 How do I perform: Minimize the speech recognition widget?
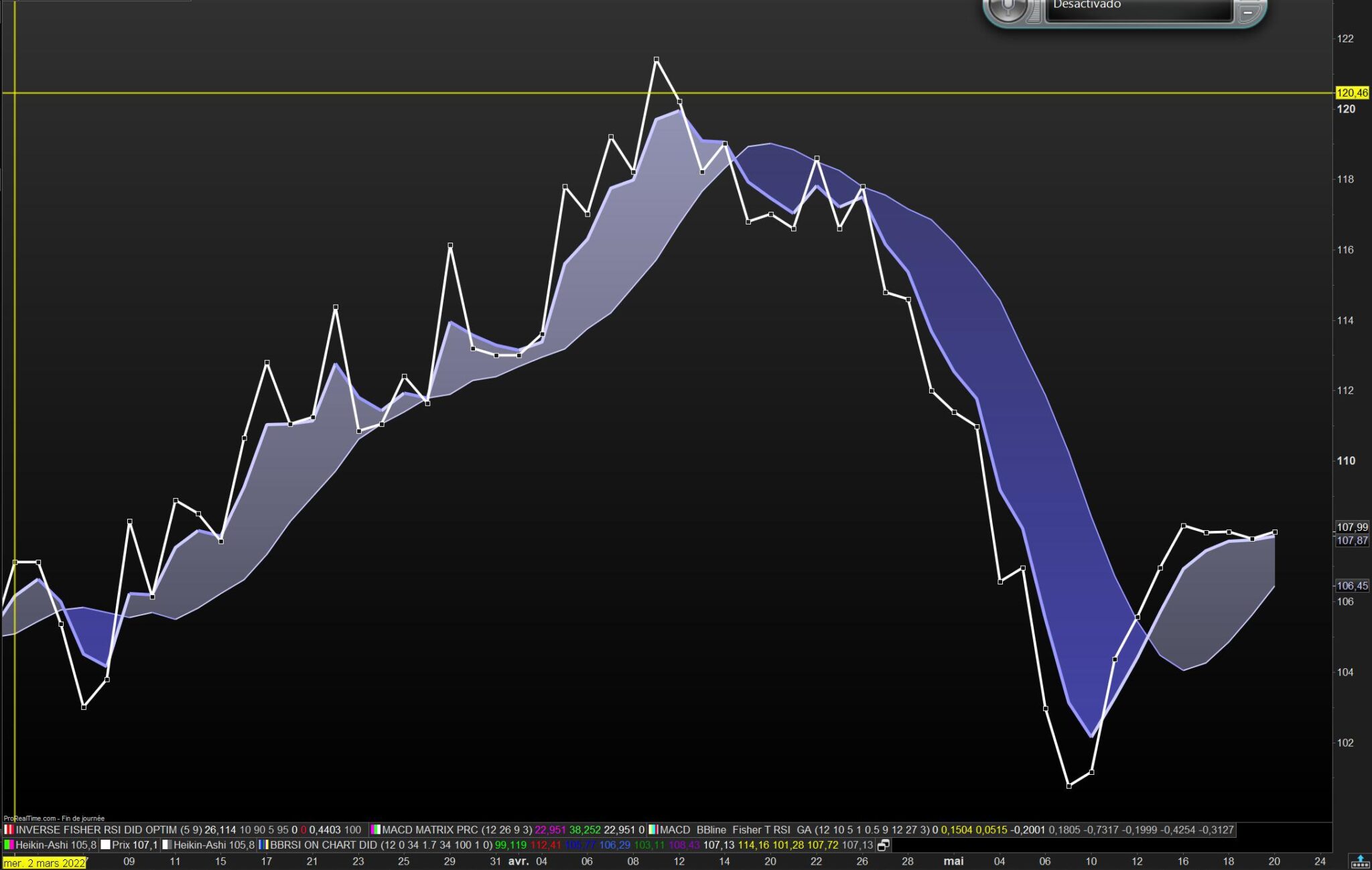(x=1247, y=12)
